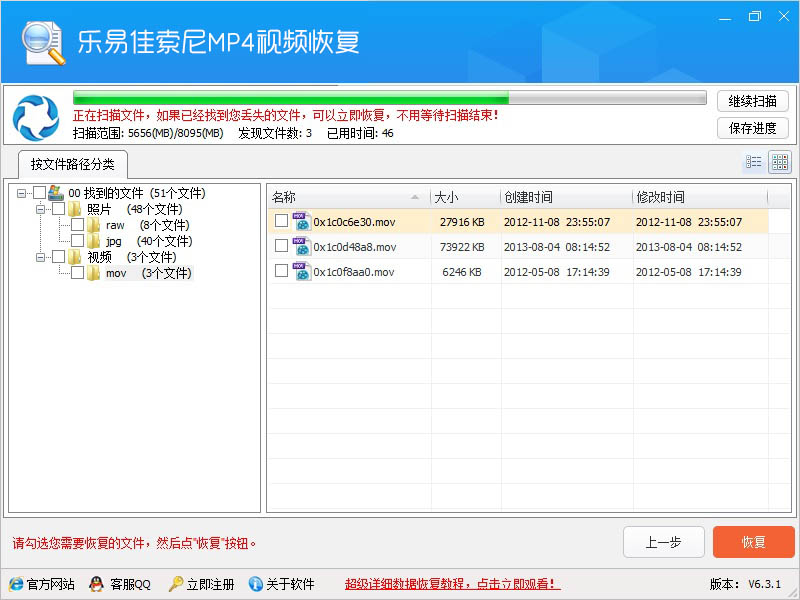Tick the checkbox for 0x1c0f8aa0.mov
Image resolution: width=800 pixels, height=600 pixels.
281,271
